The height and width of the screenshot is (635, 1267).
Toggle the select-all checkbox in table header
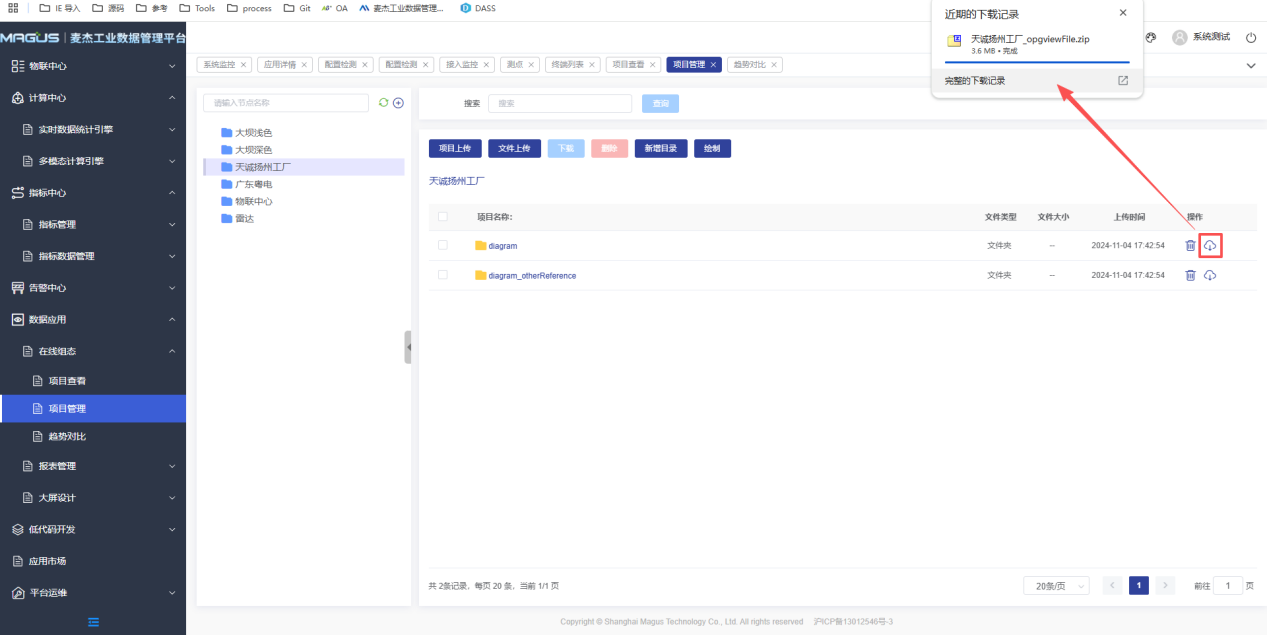tap(443, 216)
